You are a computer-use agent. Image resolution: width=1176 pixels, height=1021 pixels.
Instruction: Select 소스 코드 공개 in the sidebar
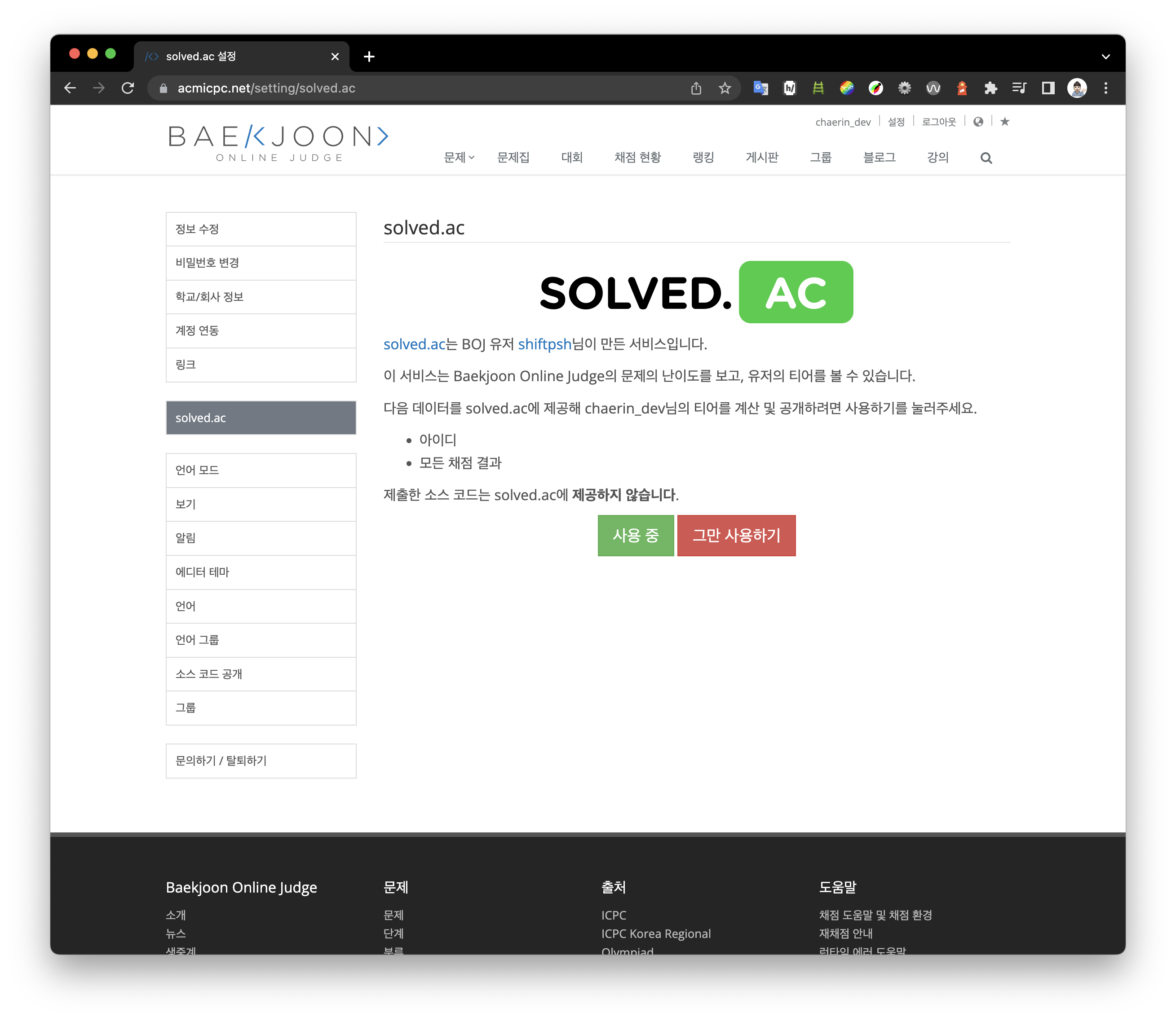click(261, 674)
